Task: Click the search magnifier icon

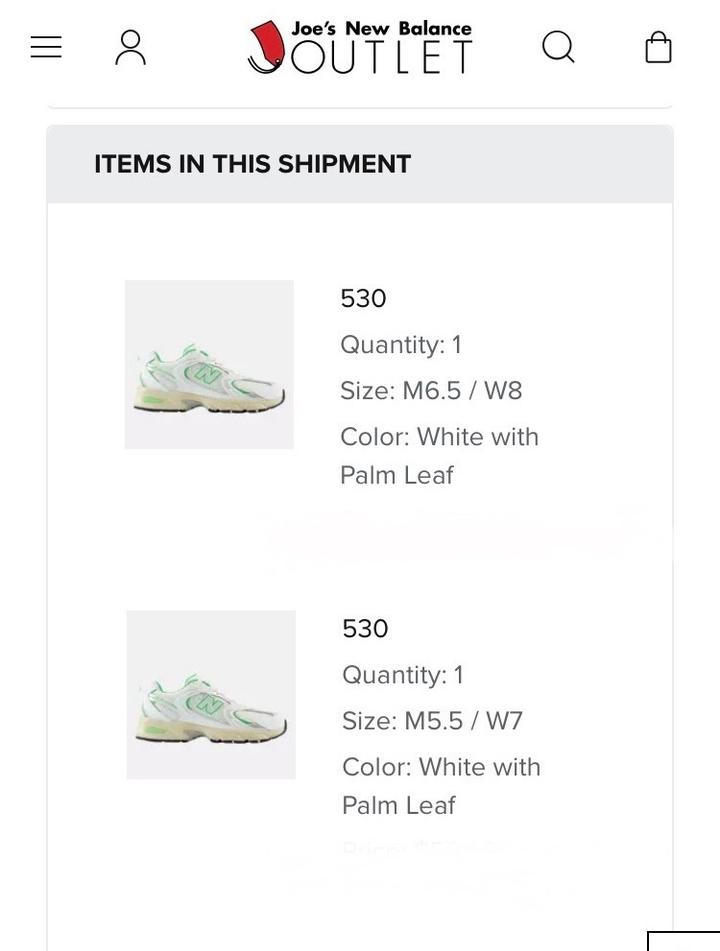Action: point(558,47)
